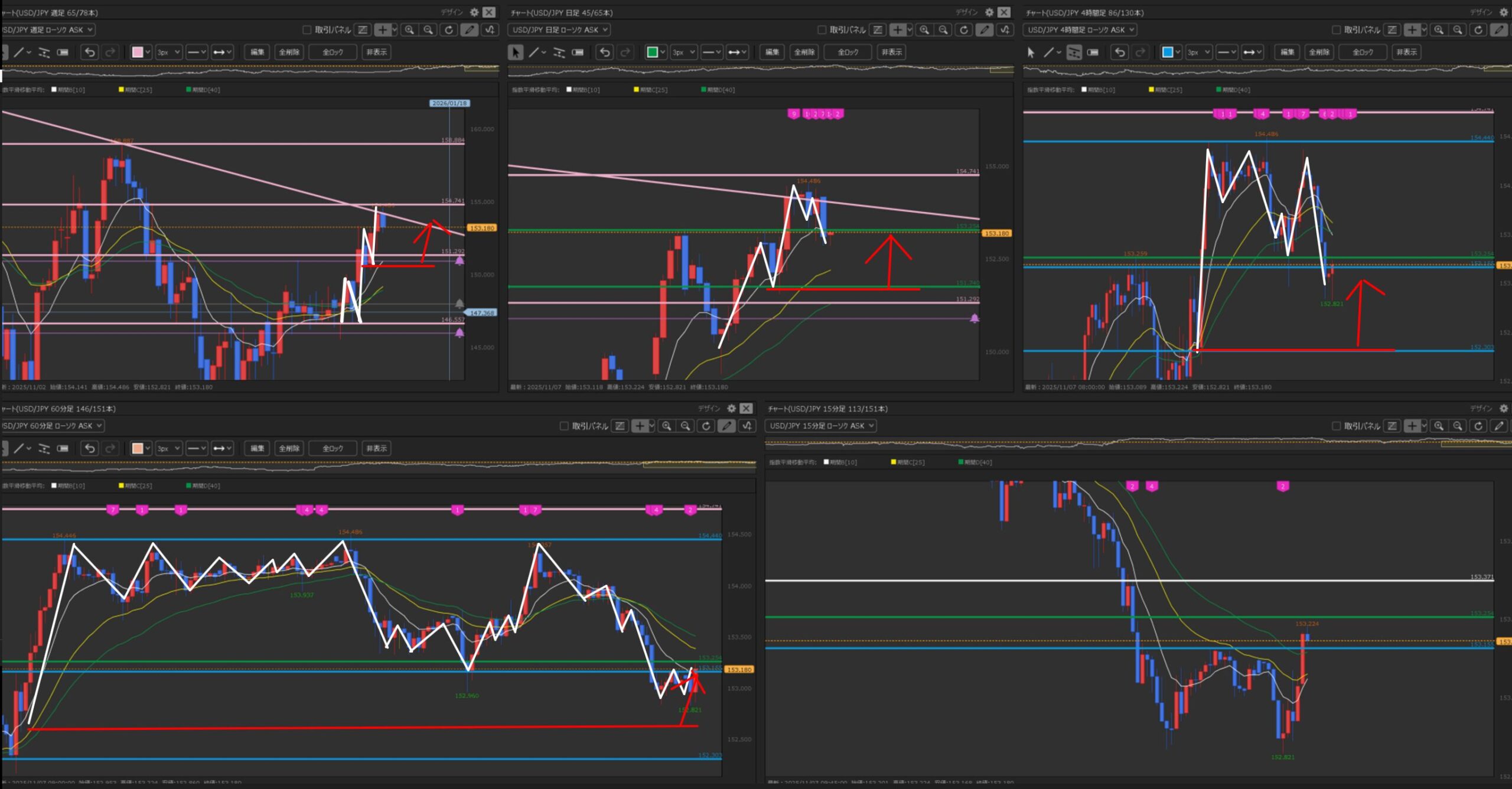Screen dimensions: 1512x789
Task: Click デザイン in the daily chart title bar
Action: tap(966, 12)
